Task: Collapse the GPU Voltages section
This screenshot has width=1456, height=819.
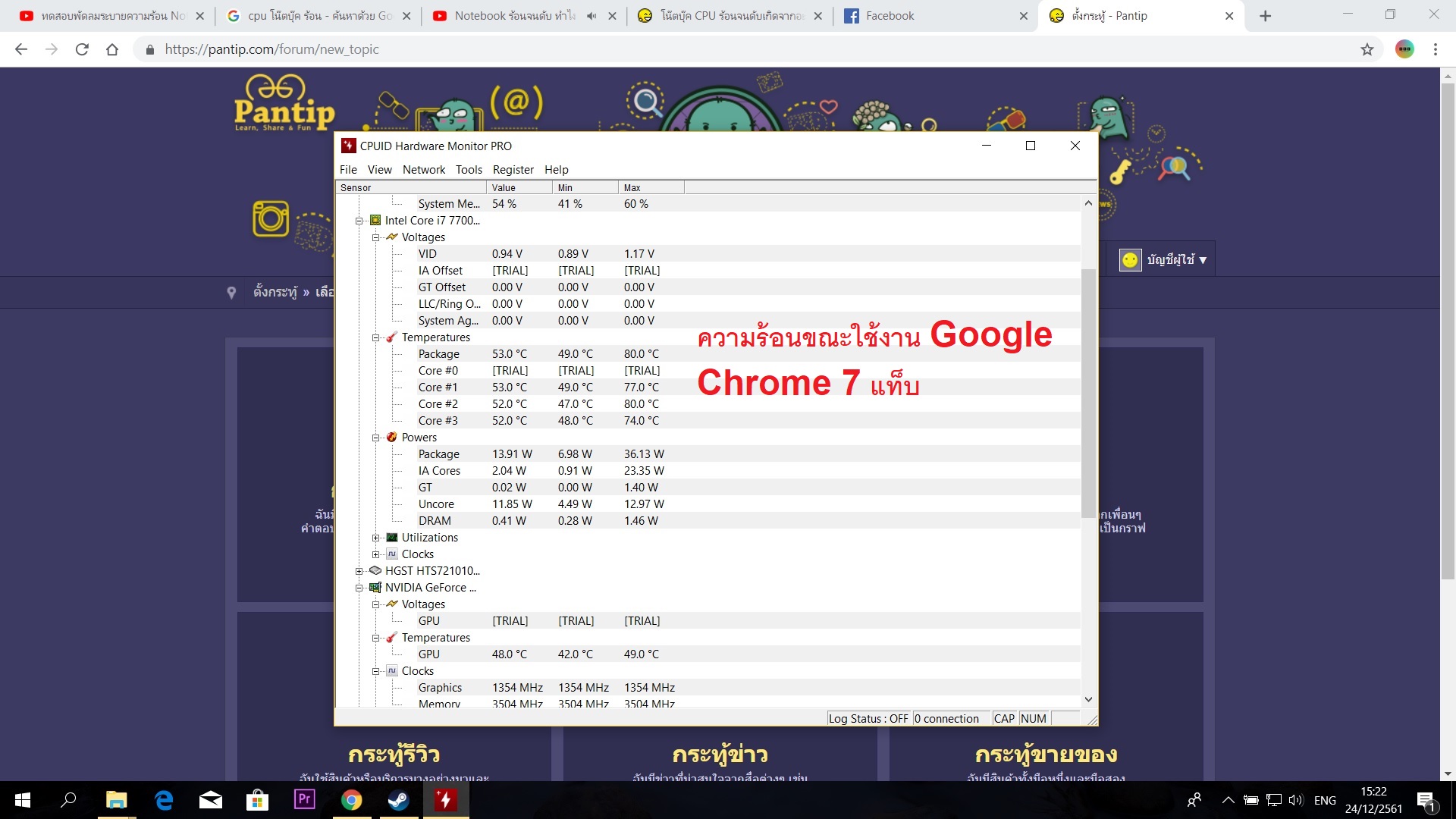Action: (375, 604)
